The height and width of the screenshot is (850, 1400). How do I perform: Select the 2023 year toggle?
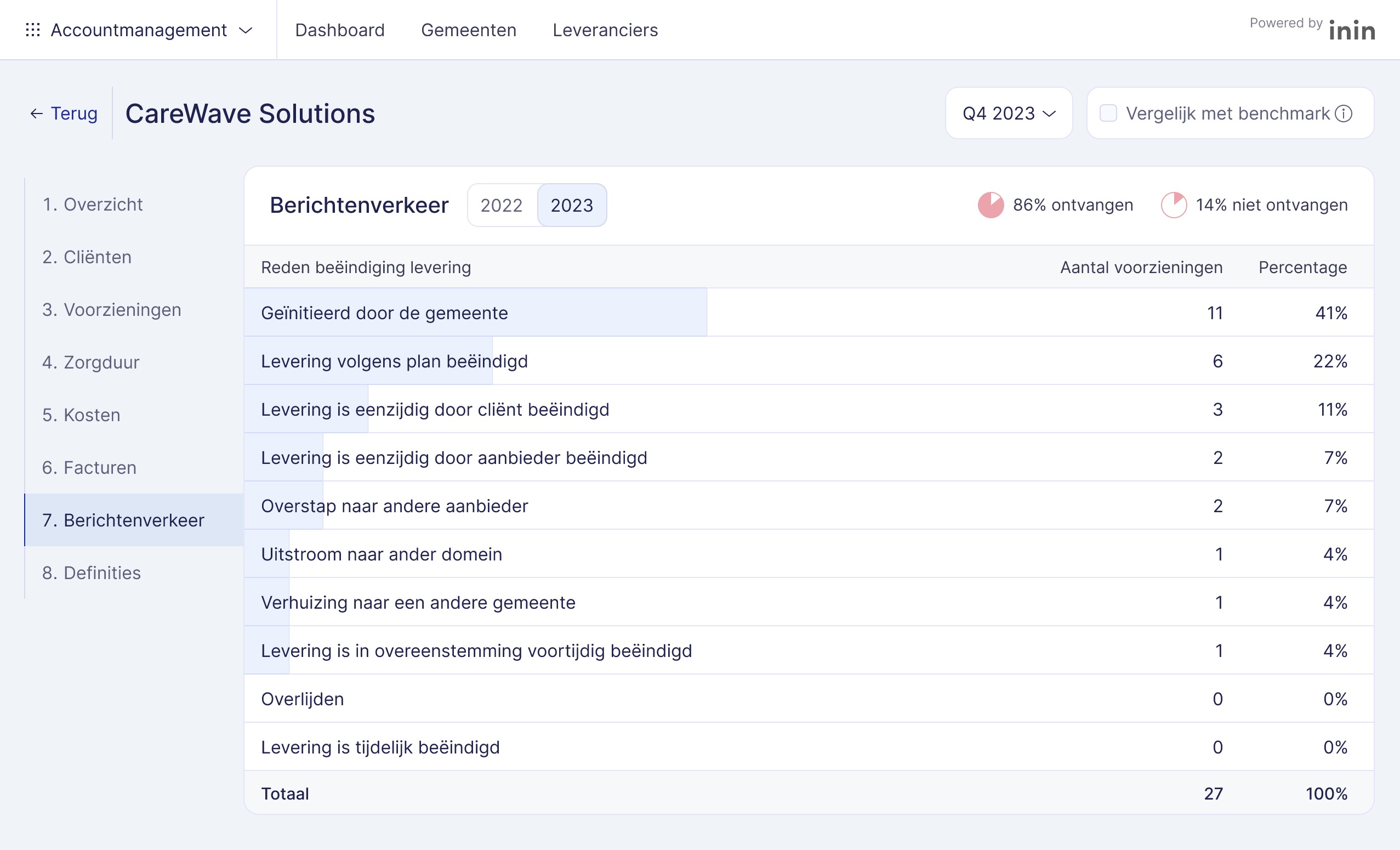pyautogui.click(x=572, y=205)
